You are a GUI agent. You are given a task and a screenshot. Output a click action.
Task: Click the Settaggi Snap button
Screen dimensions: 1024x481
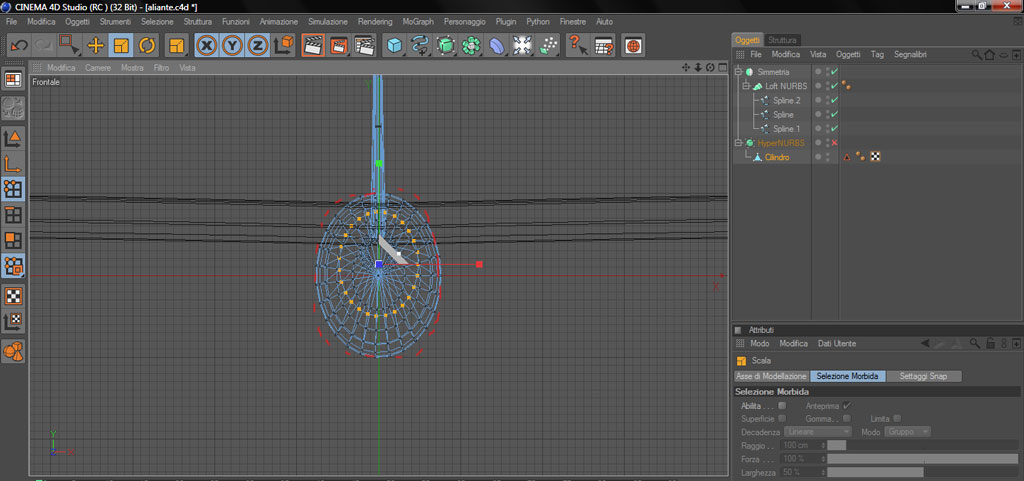pyautogui.click(x=924, y=376)
